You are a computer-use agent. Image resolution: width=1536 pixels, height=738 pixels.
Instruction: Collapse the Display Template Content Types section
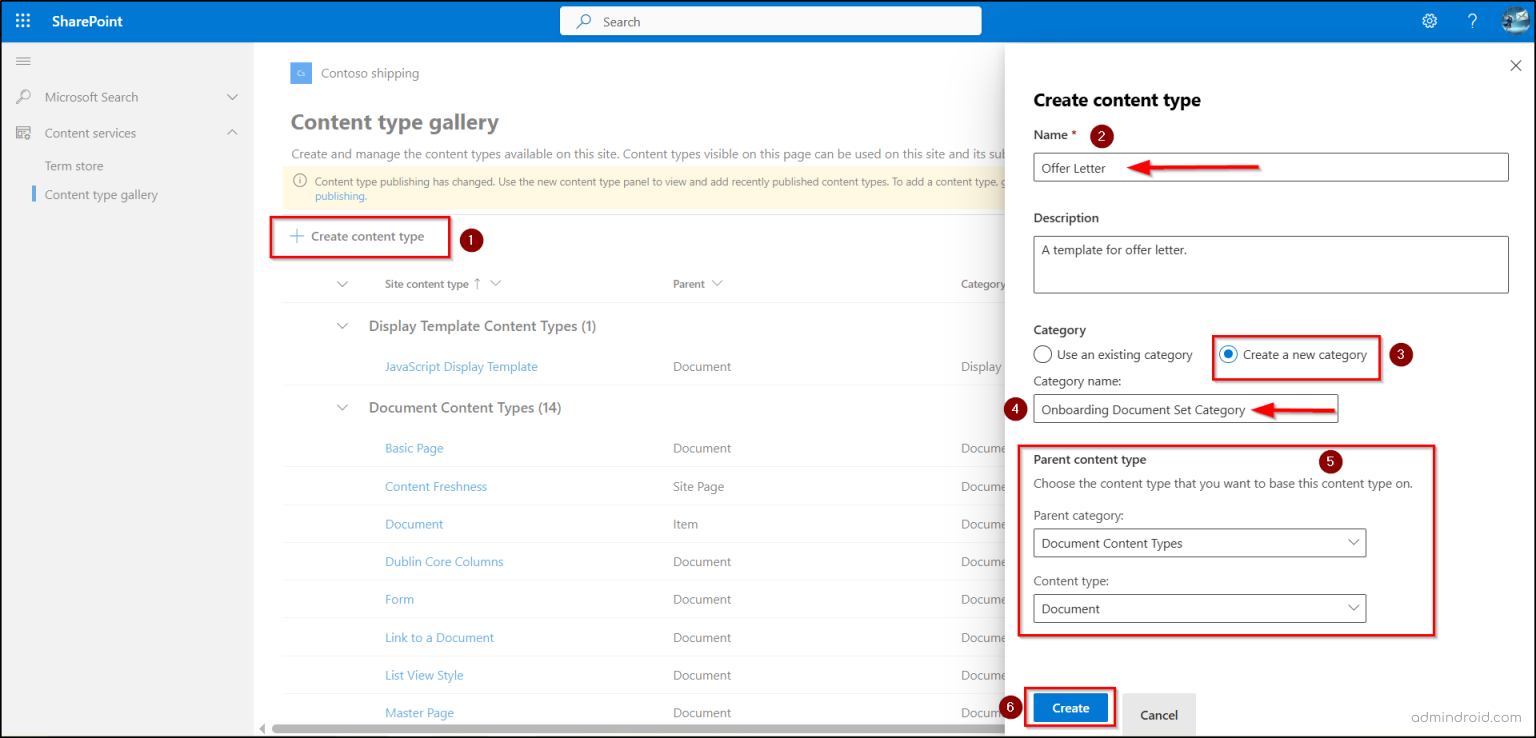pyautogui.click(x=342, y=325)
